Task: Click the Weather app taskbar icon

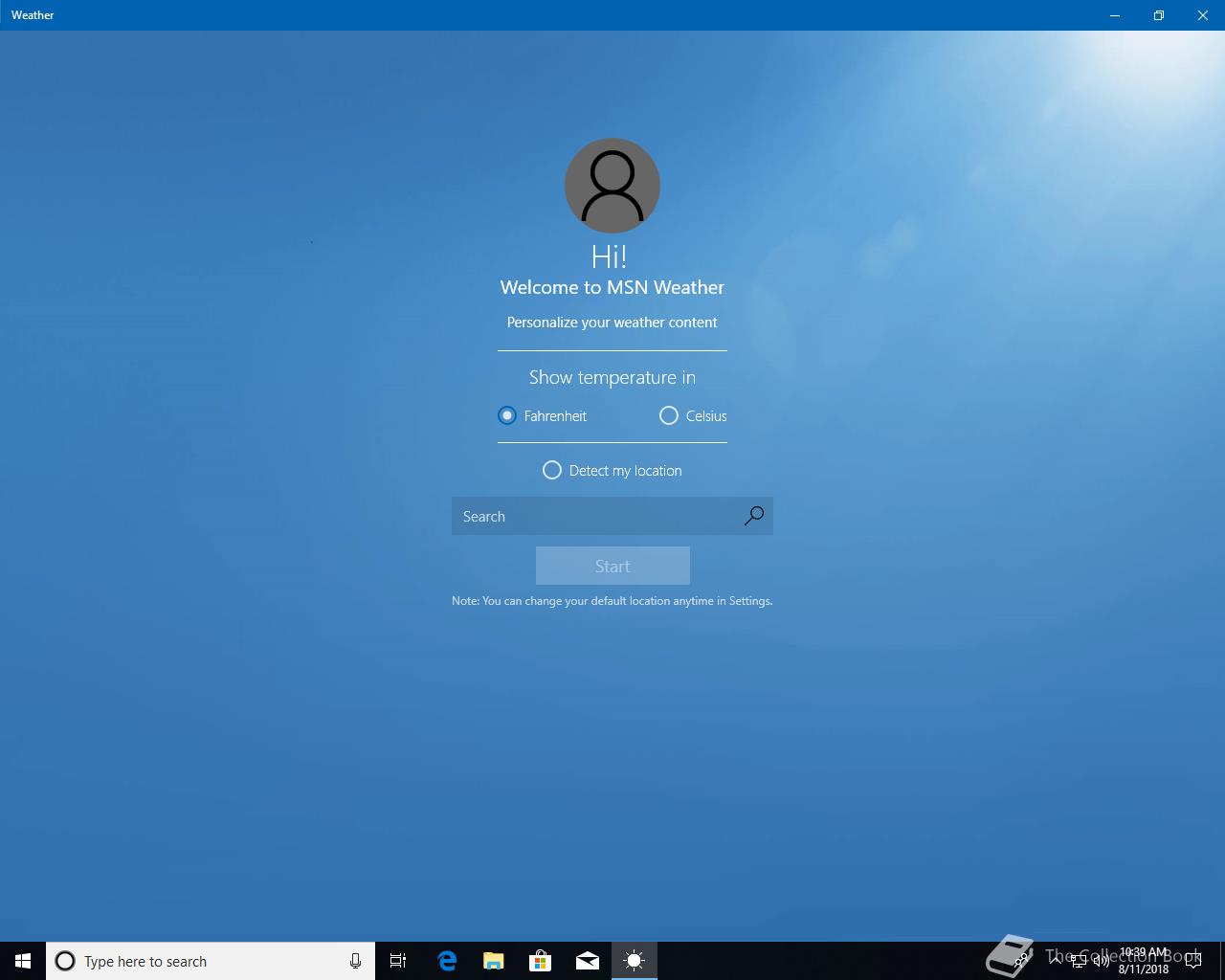Action: point(635,961)
